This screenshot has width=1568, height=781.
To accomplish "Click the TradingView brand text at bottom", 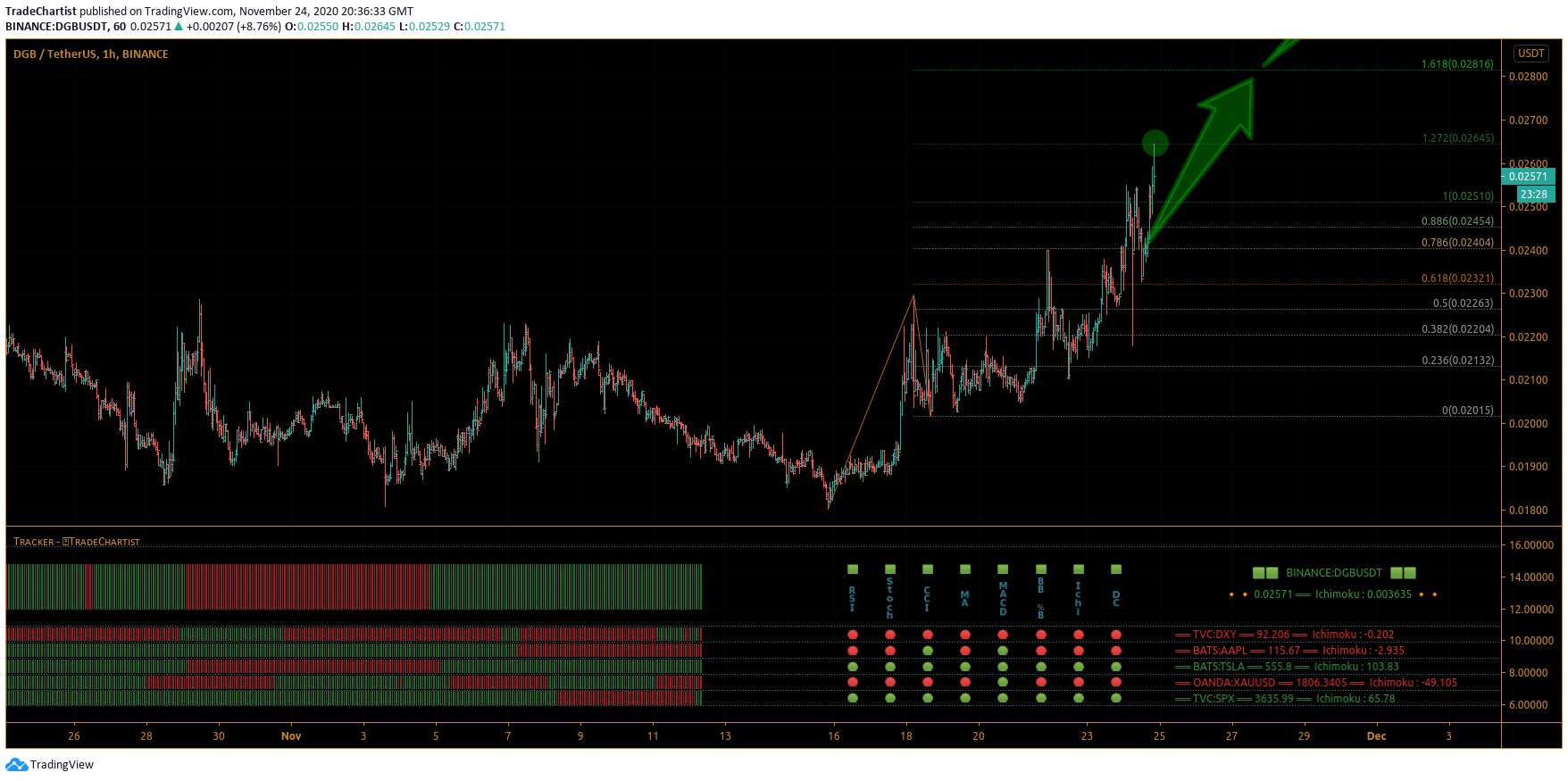I will coord(62,765).
